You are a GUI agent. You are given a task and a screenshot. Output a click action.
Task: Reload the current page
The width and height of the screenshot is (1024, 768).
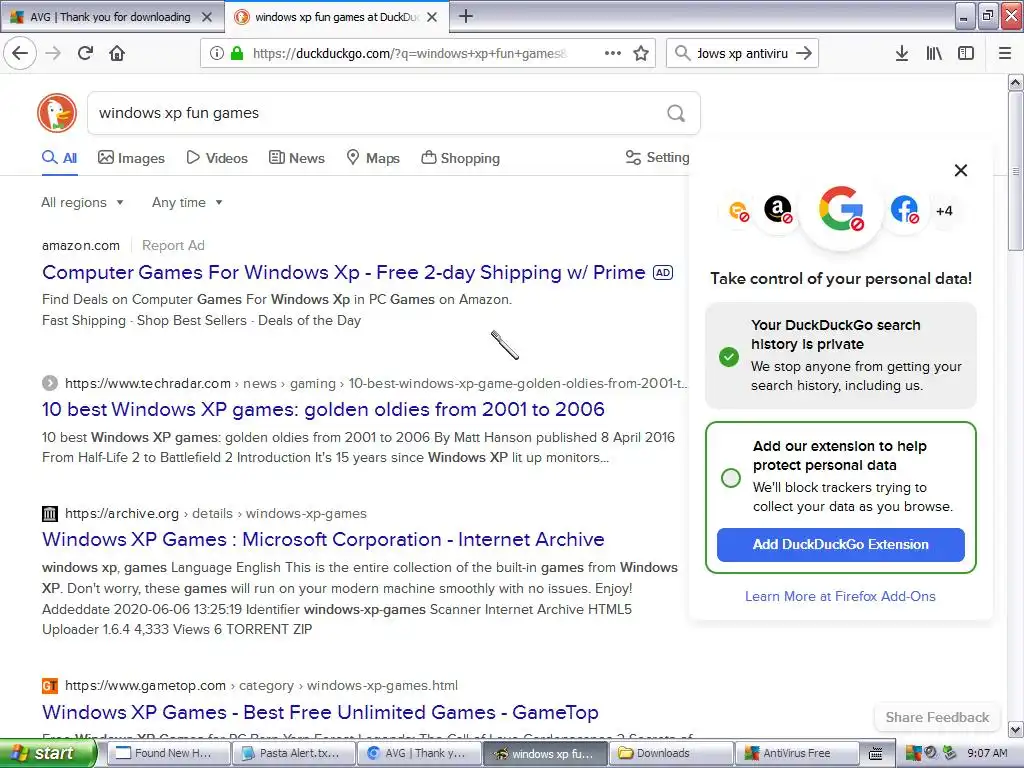click(x=86, y=53)
